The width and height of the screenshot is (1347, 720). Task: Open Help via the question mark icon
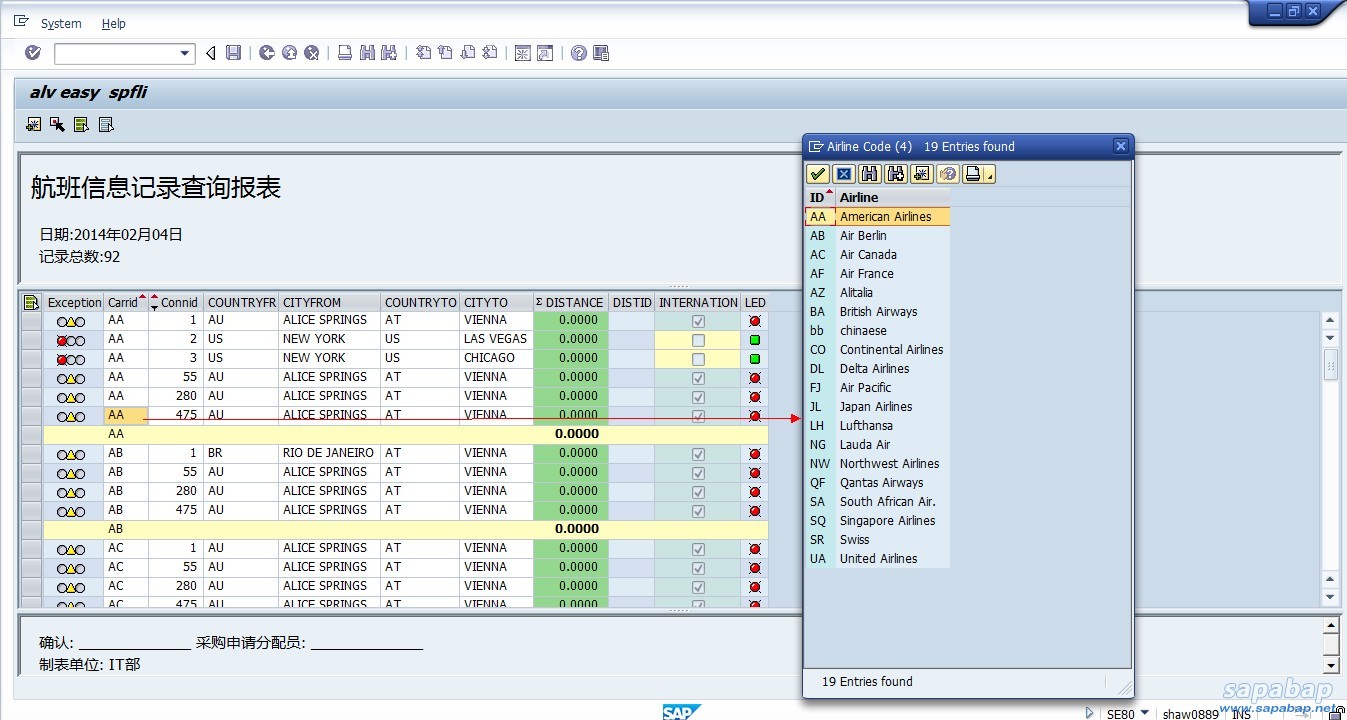point(579,53)
